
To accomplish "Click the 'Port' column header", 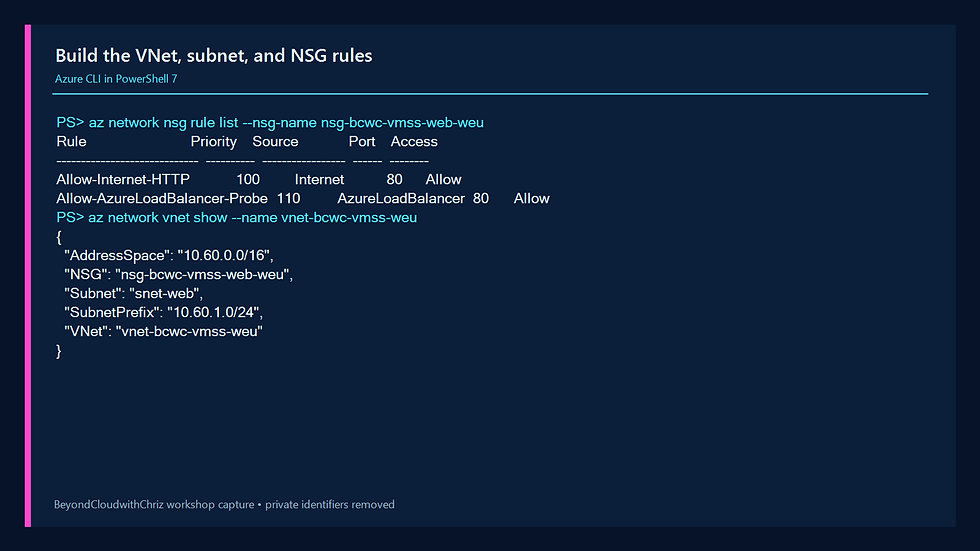I will (x=362, y=142).
